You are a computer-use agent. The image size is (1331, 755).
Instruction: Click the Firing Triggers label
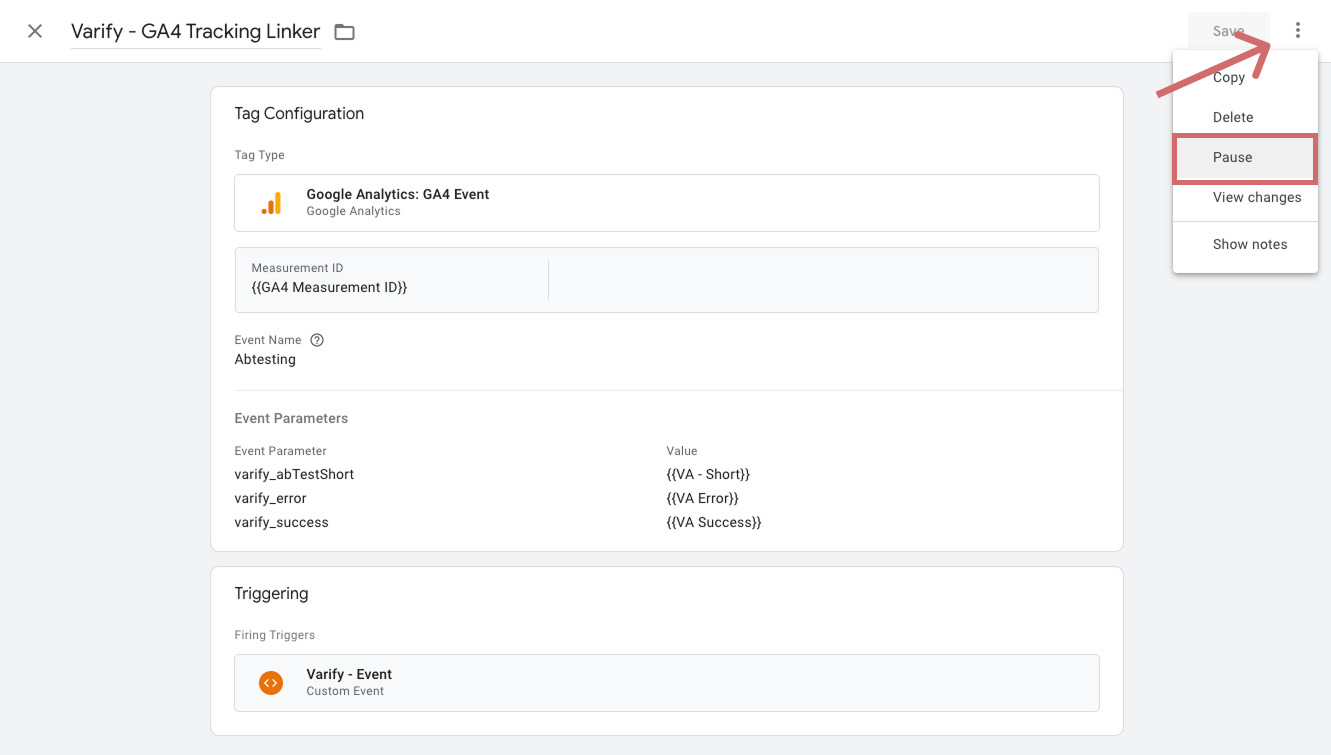(275, 635)
